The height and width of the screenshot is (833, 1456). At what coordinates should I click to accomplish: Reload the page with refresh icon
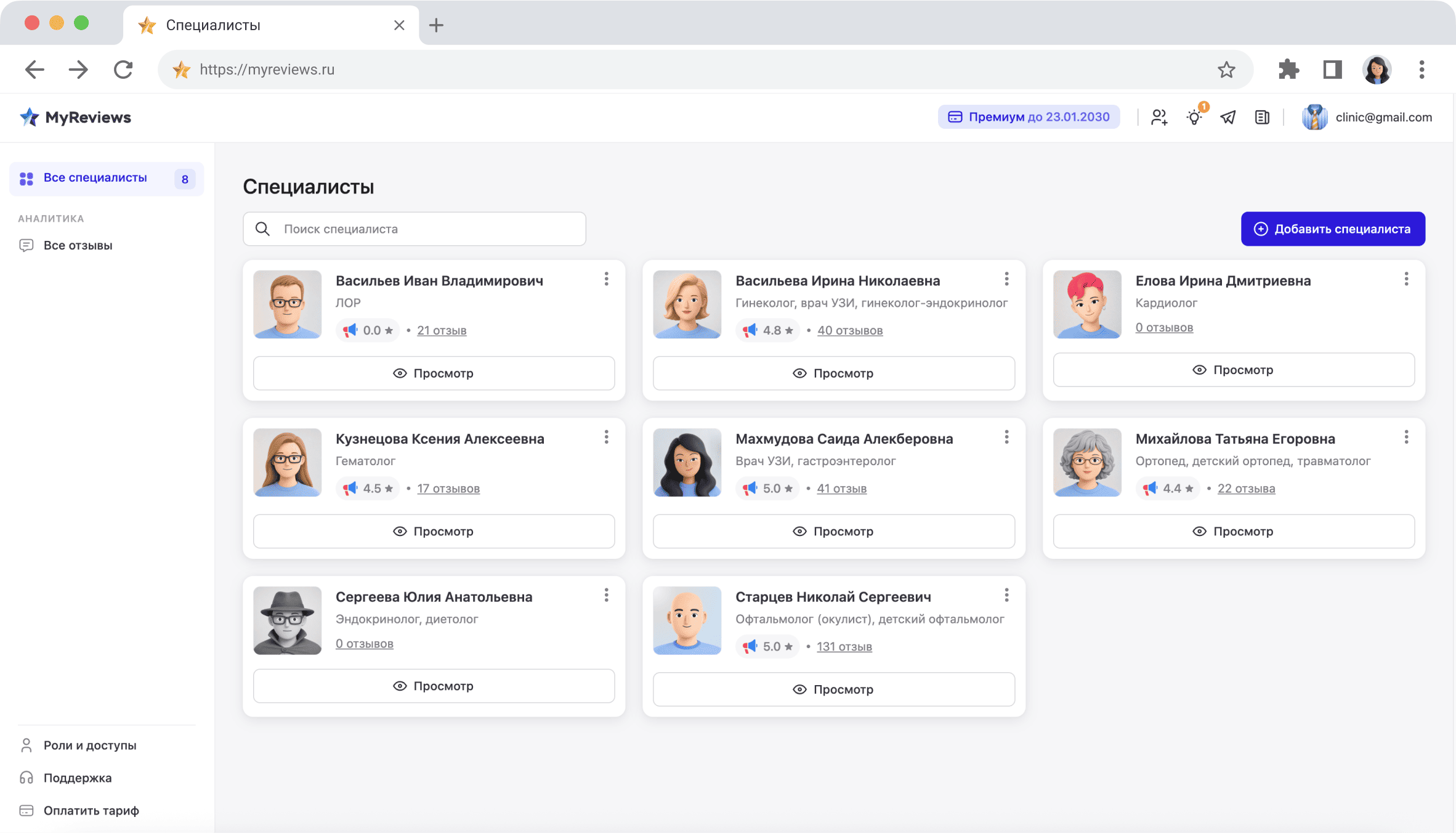pyautogui.click(x=123, y=70)
